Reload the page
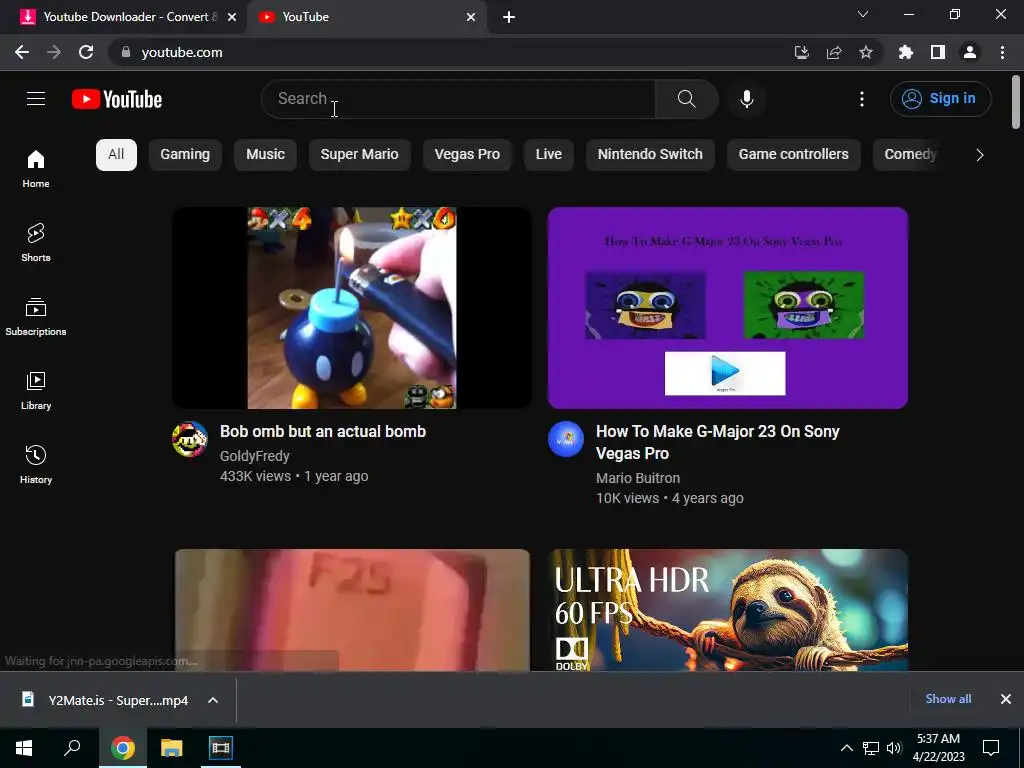1024x768 pixels. pos(86,52)
